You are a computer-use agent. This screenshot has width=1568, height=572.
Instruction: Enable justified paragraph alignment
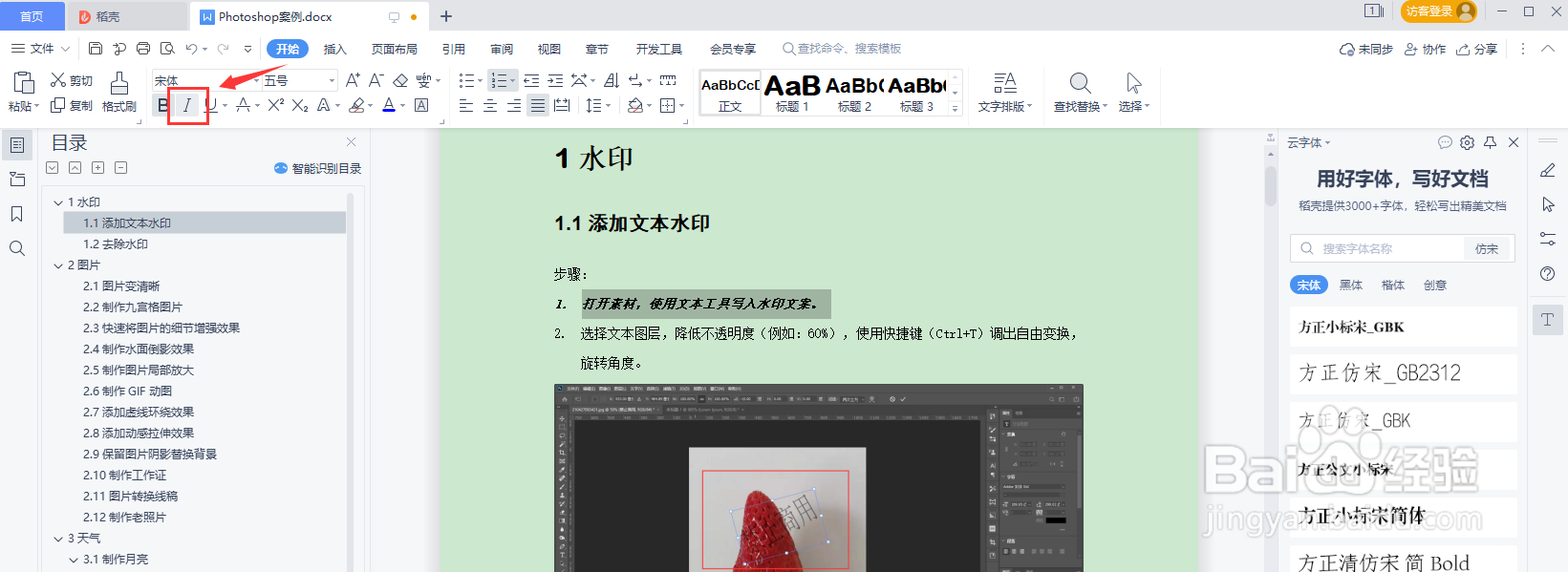tap(538, 105)
